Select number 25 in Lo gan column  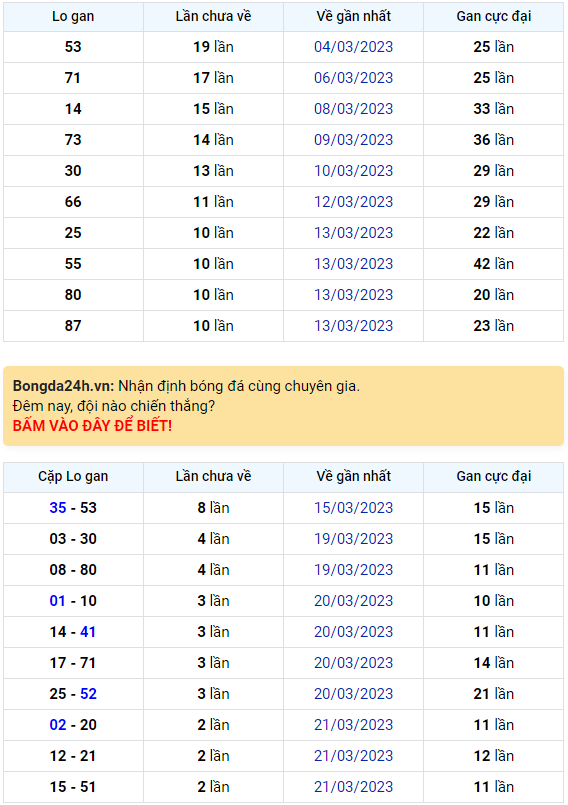(x=73, y=233)
